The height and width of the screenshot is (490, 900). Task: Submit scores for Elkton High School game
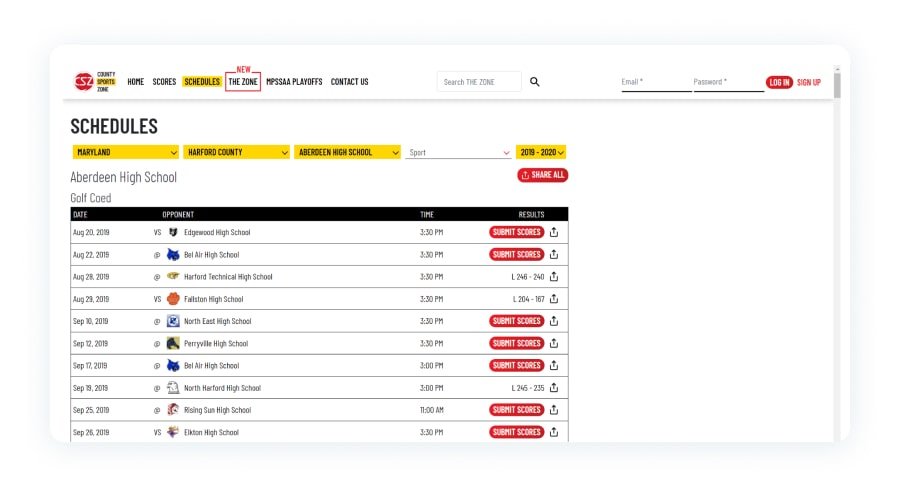tap(517, 433)
